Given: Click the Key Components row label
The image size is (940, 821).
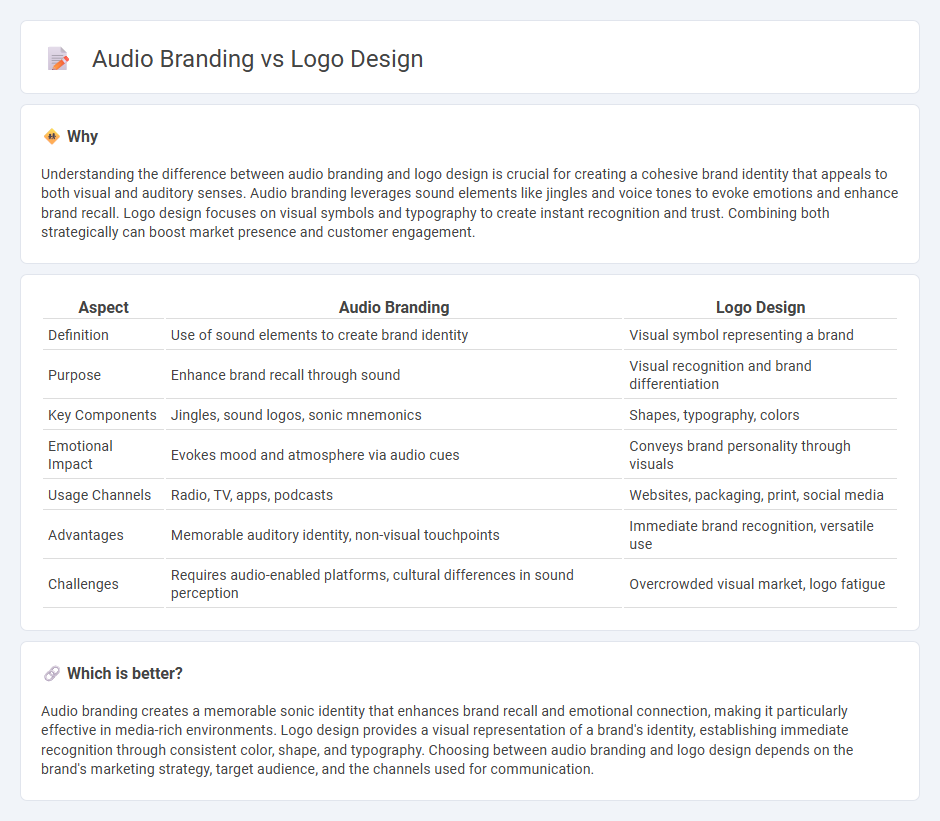Looking at the screenshot, I should (102, 414).
